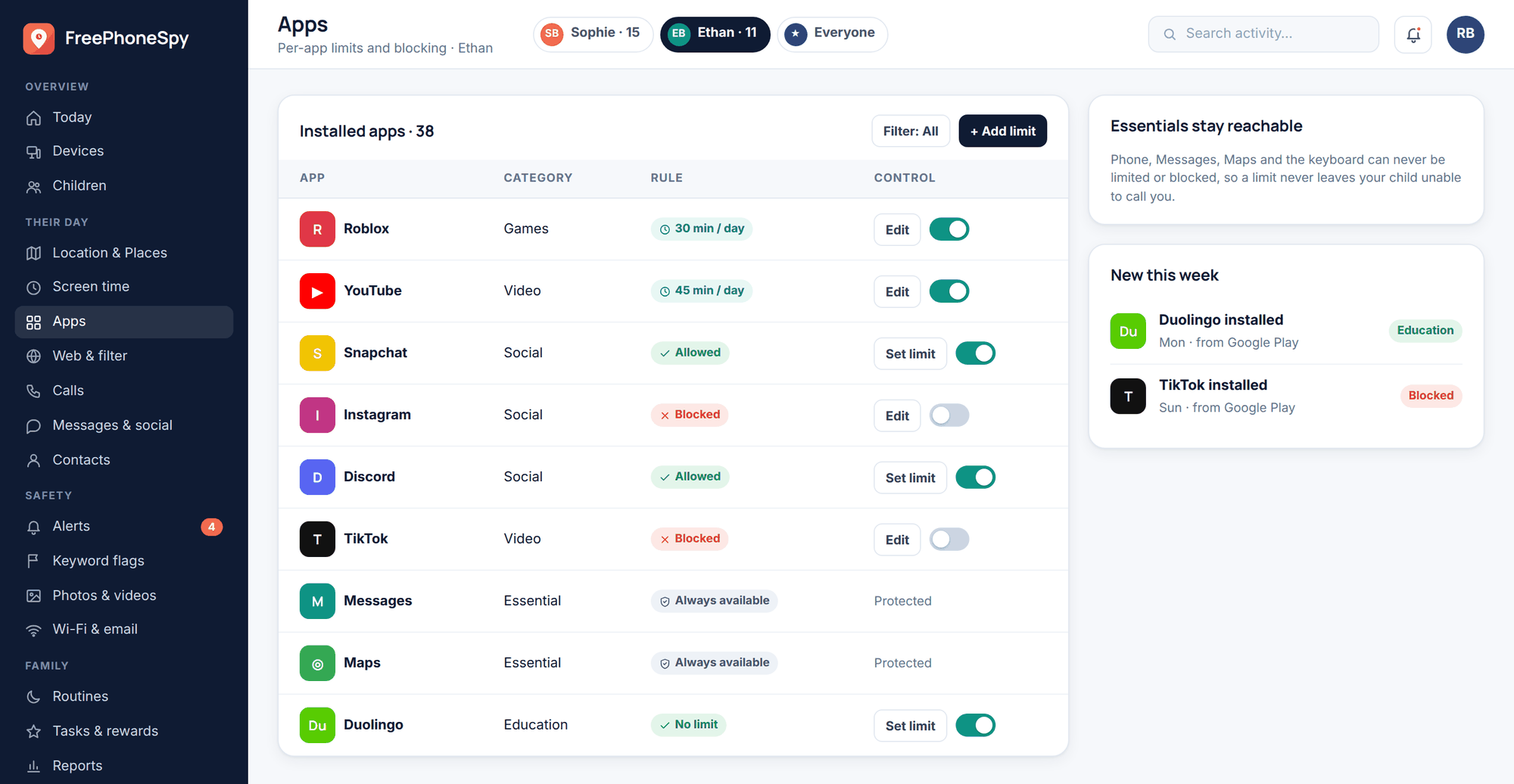Image resolution: width=1514 pixels, height=784 pixels.
Task: Click the YouTube app icon
Action: click(x=317, y=291)
